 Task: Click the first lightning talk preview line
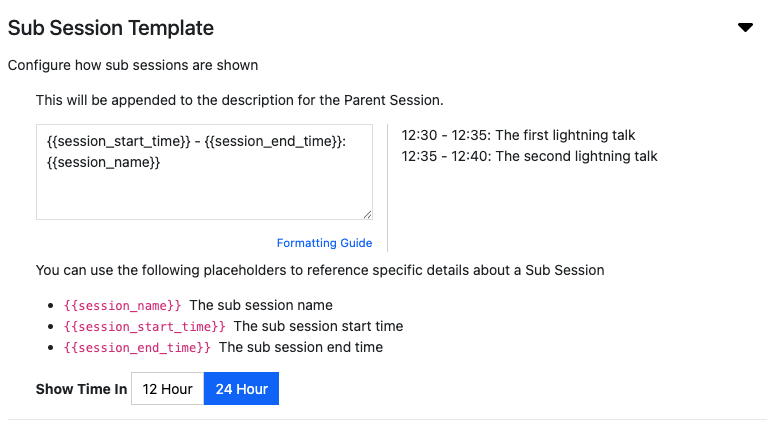[x=518, y=135]
